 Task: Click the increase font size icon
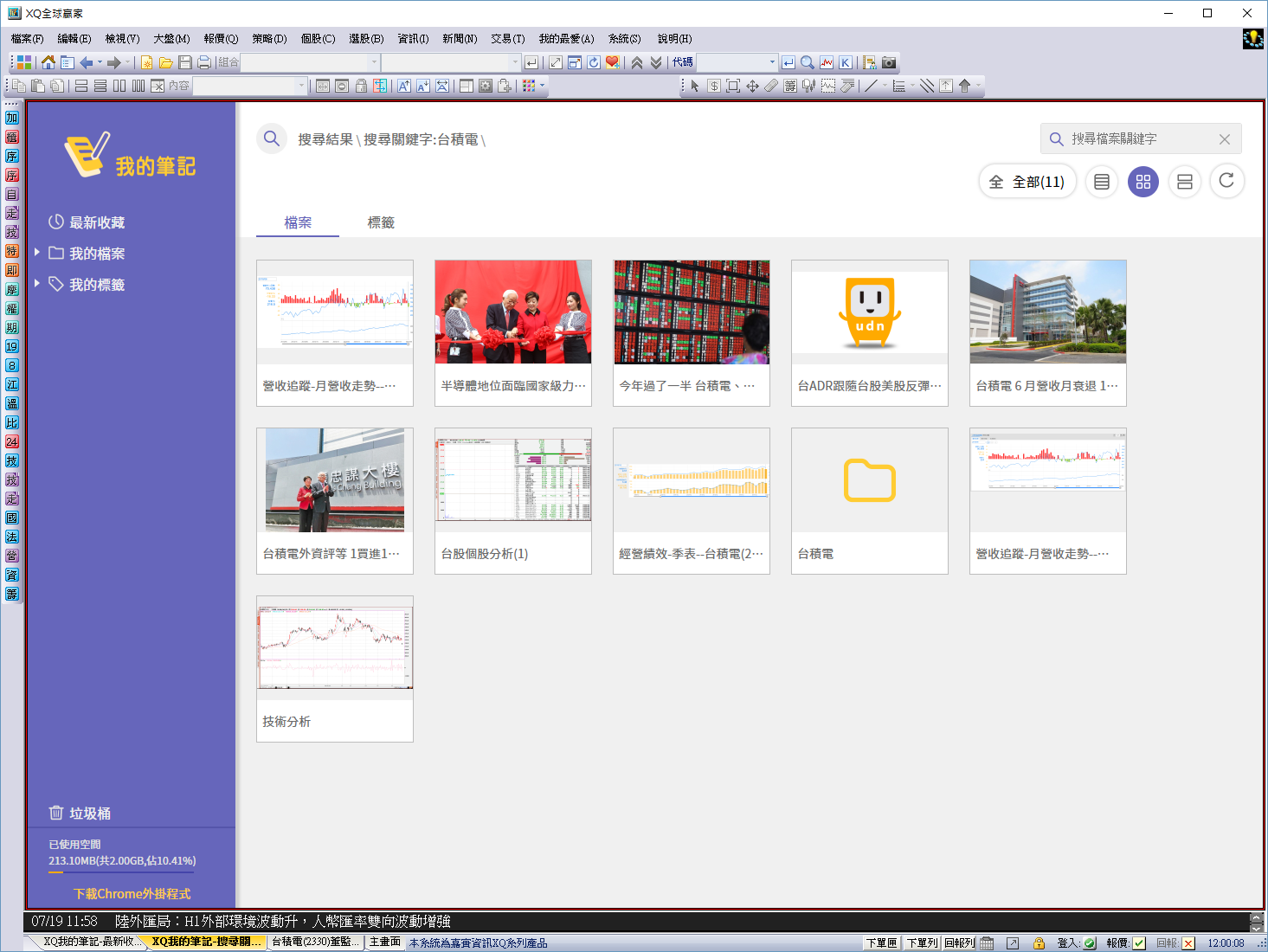point(404,86)
